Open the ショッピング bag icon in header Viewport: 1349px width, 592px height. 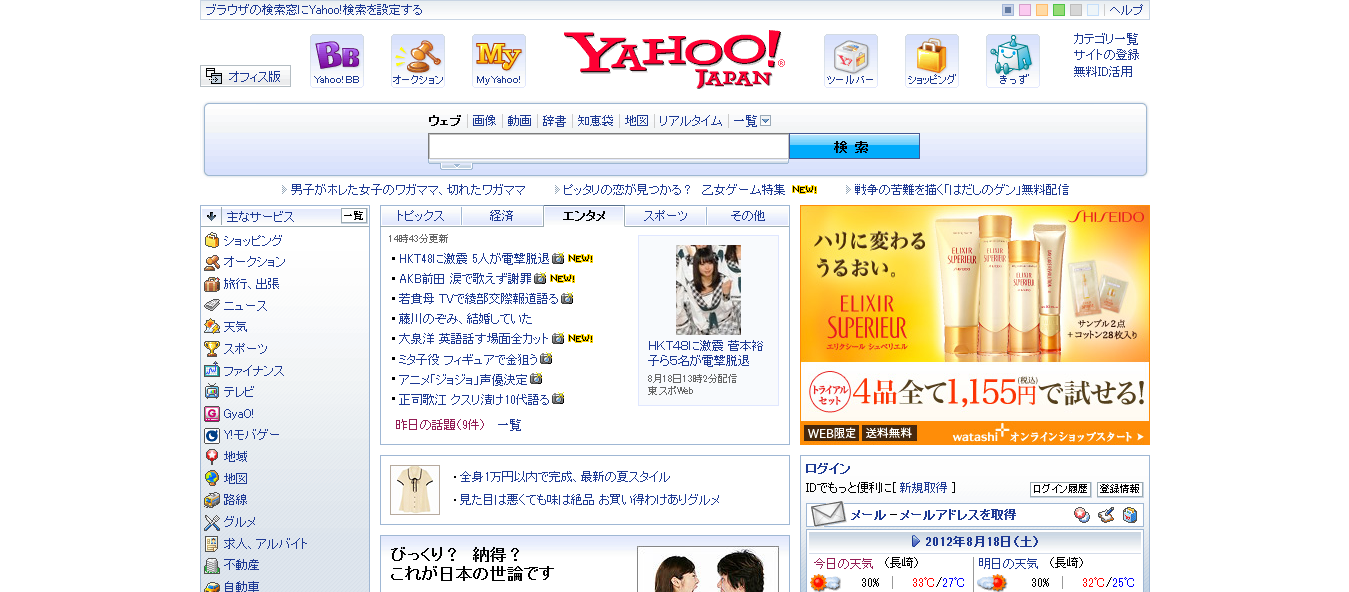(932, 61)
